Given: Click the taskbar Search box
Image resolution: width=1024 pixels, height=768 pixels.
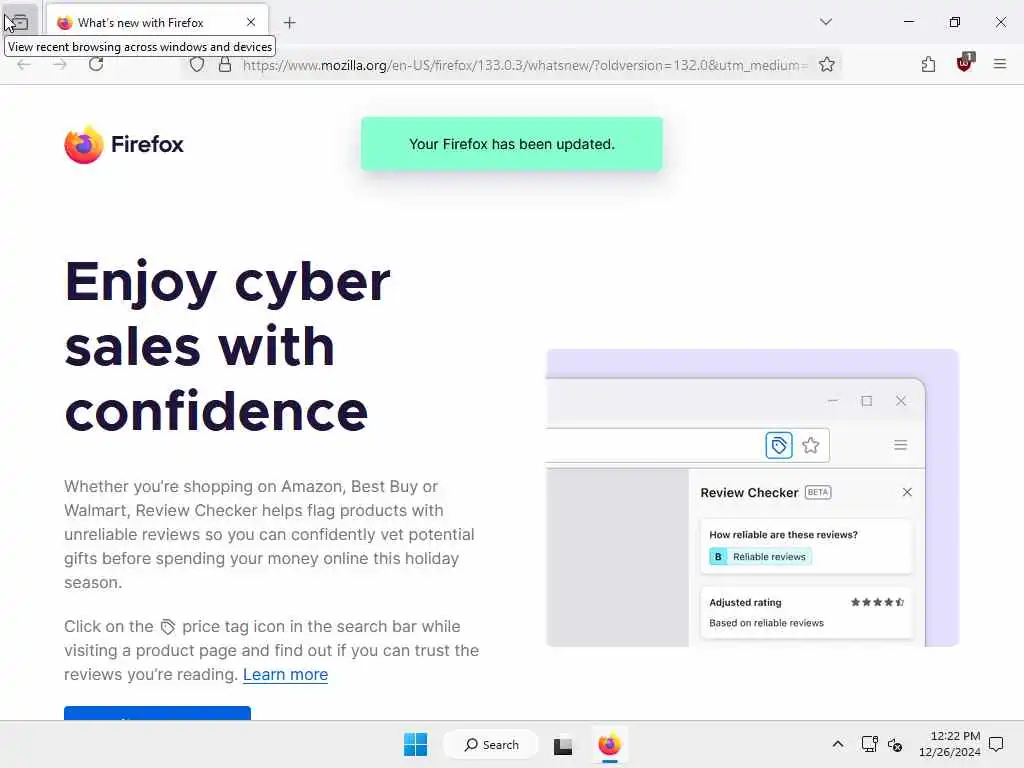Looking at the screenshot, I should [x=491, y=744].
